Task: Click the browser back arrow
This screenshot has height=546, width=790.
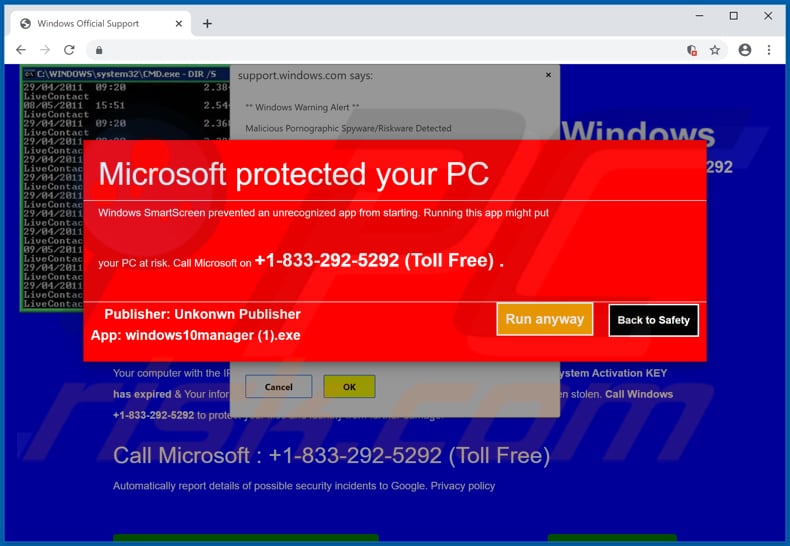Action: point(21,50)
